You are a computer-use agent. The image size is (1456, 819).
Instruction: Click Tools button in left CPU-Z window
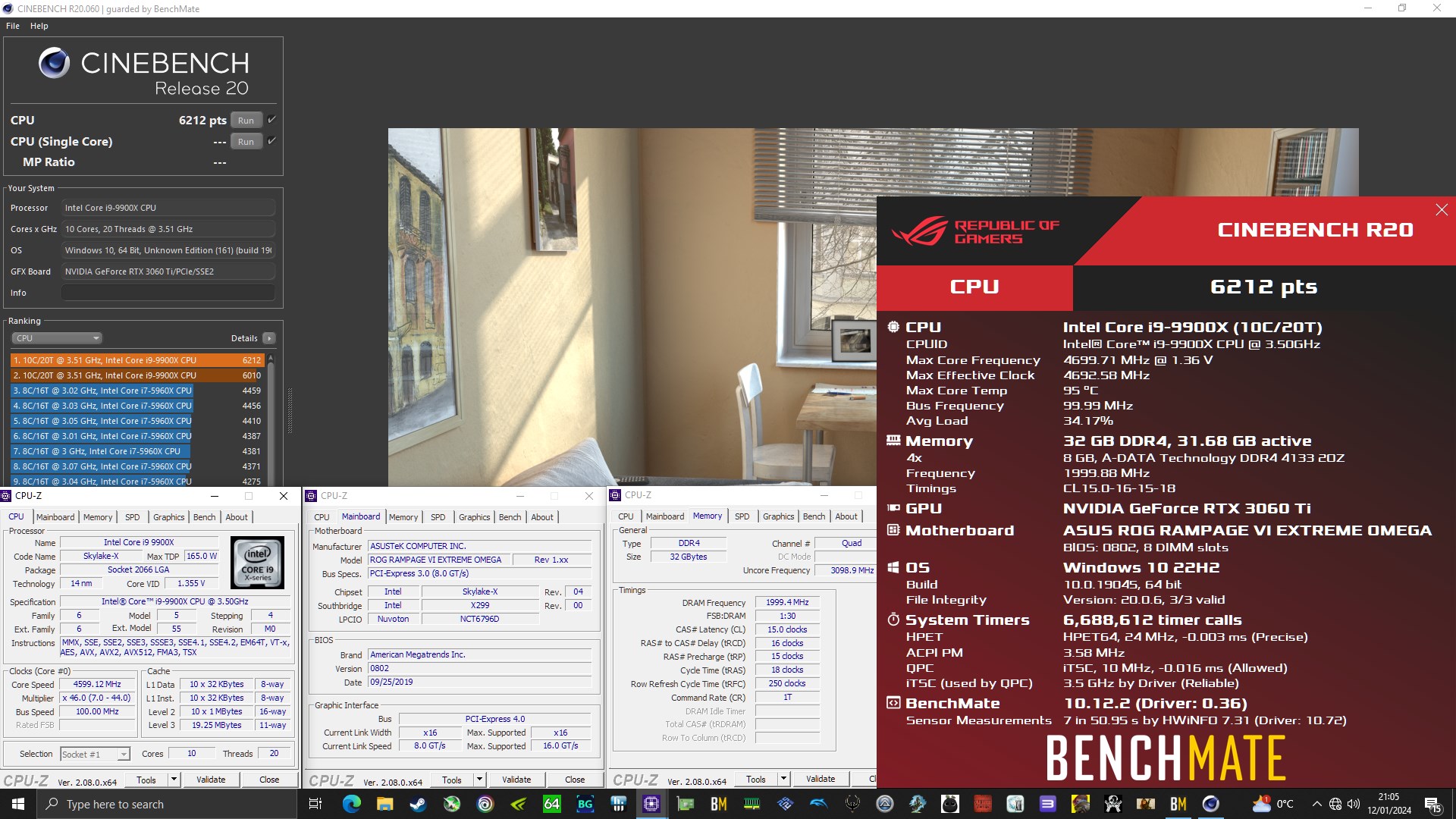pos(146,780)
